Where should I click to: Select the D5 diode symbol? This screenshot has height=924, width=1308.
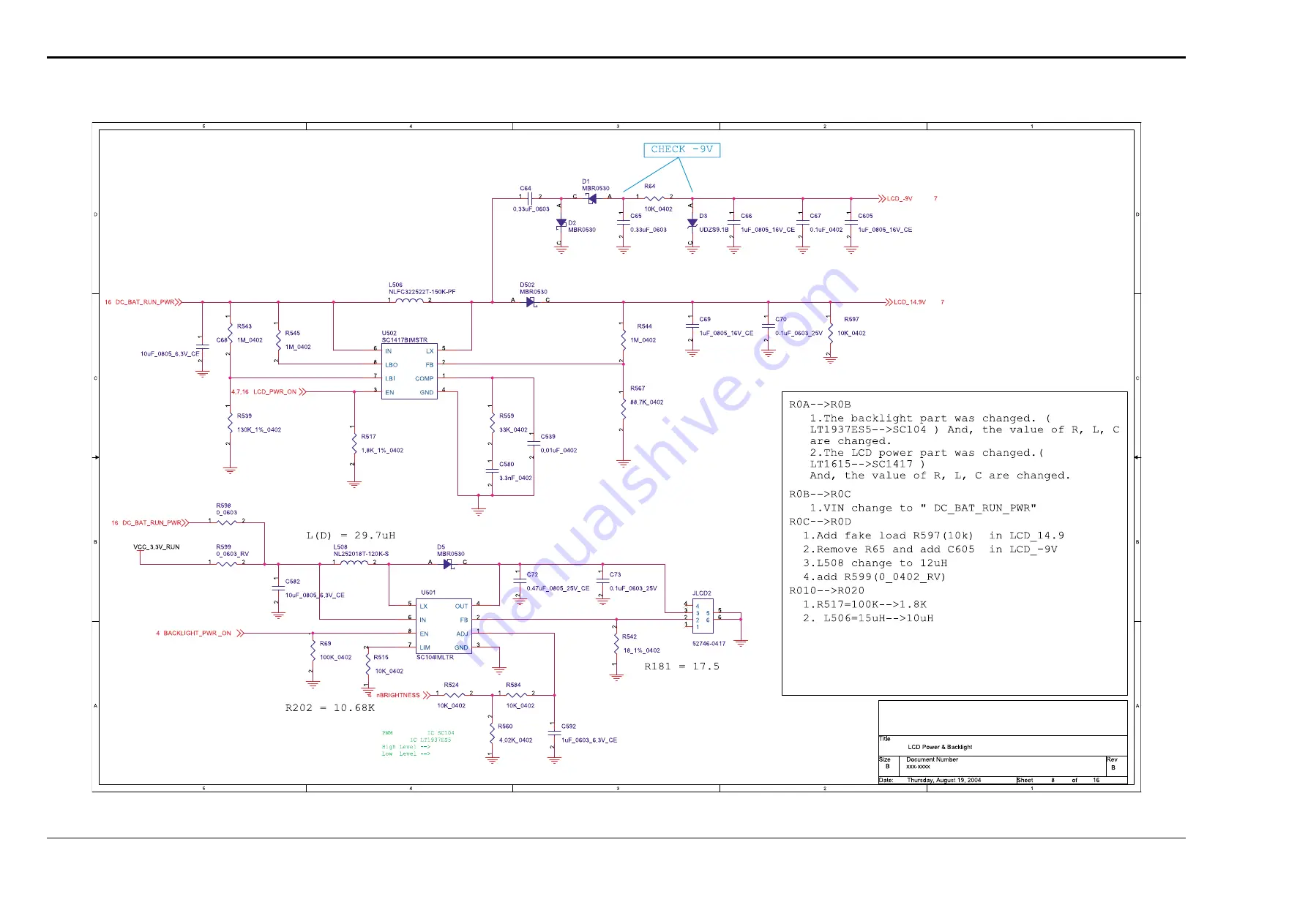(448, 563)
